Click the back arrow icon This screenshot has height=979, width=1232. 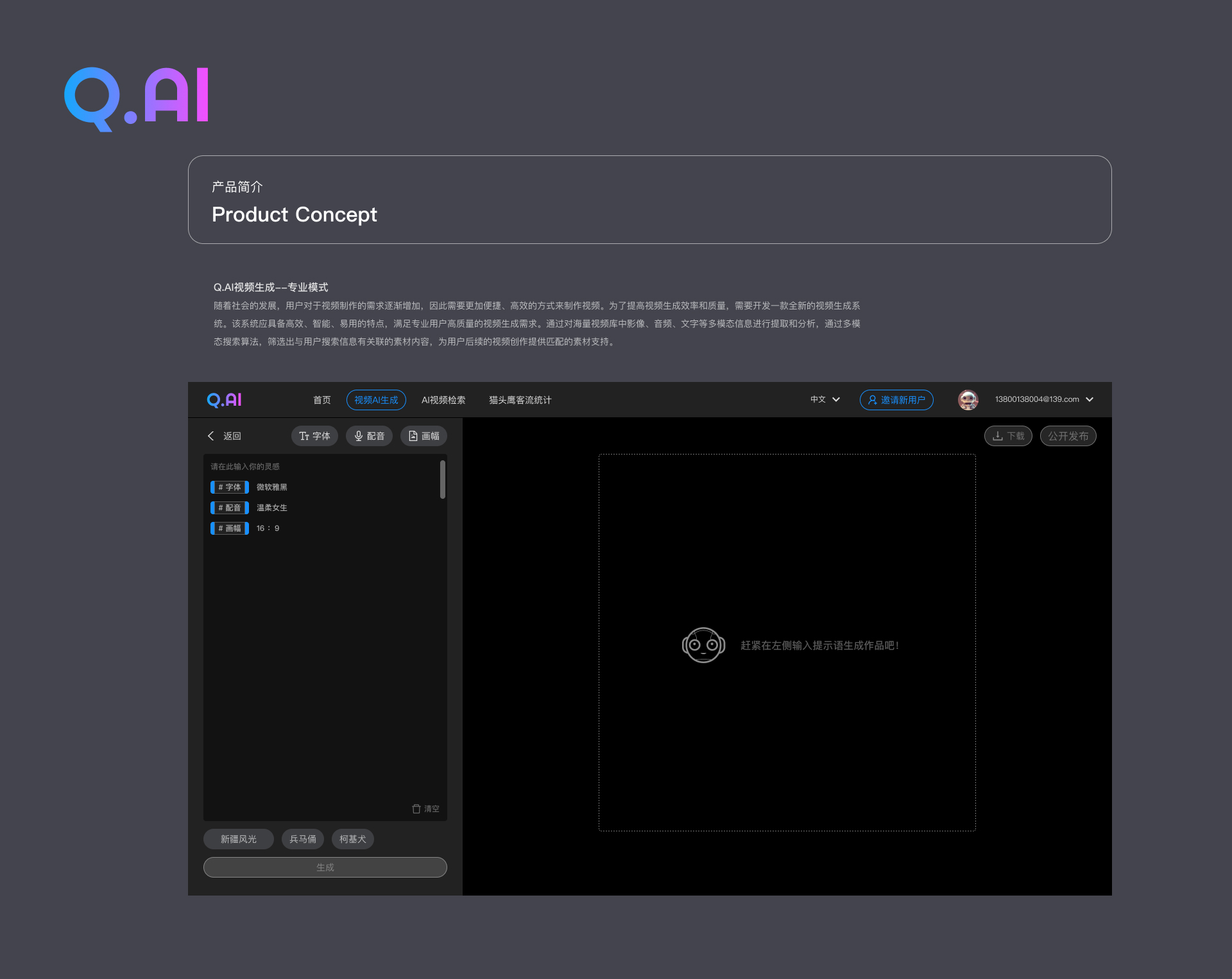210,436
